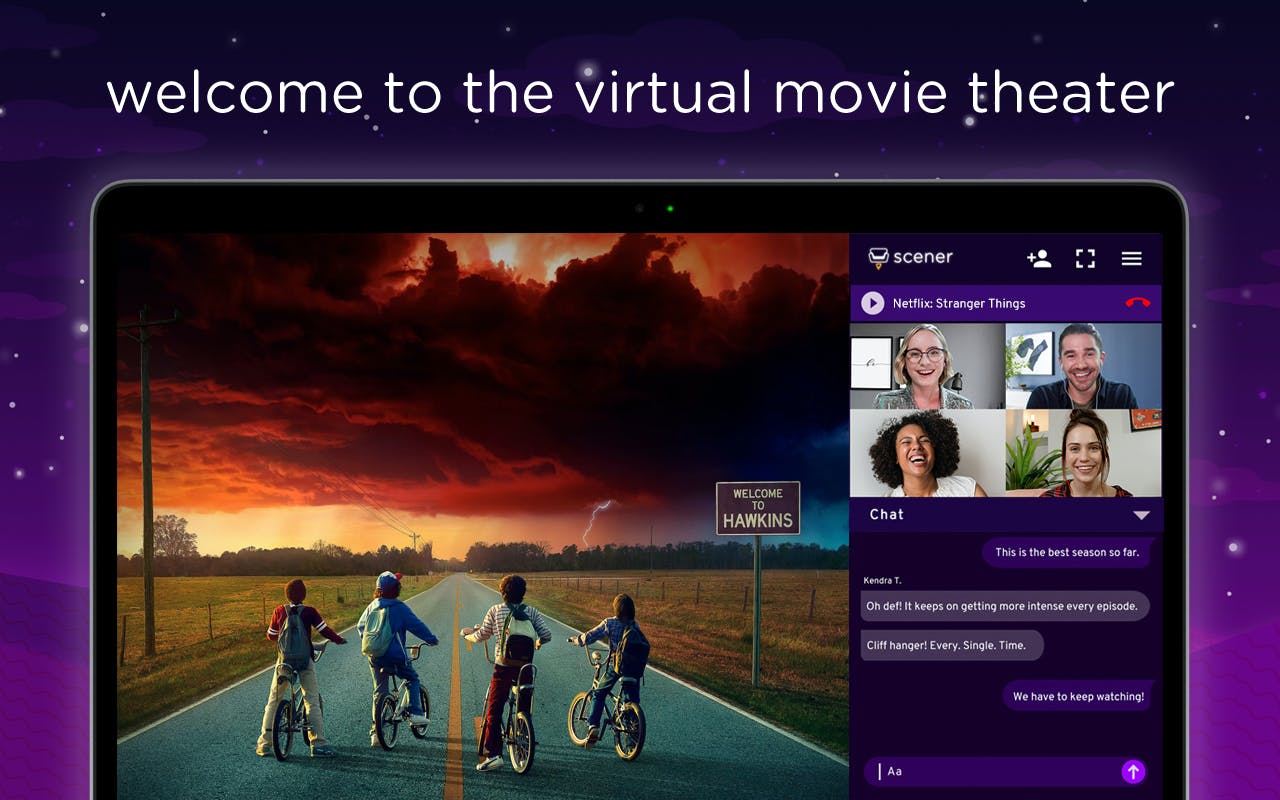Click message "Cliff hanger! Every. Single. Time."

pyautogui.click(x=952, y=645)
